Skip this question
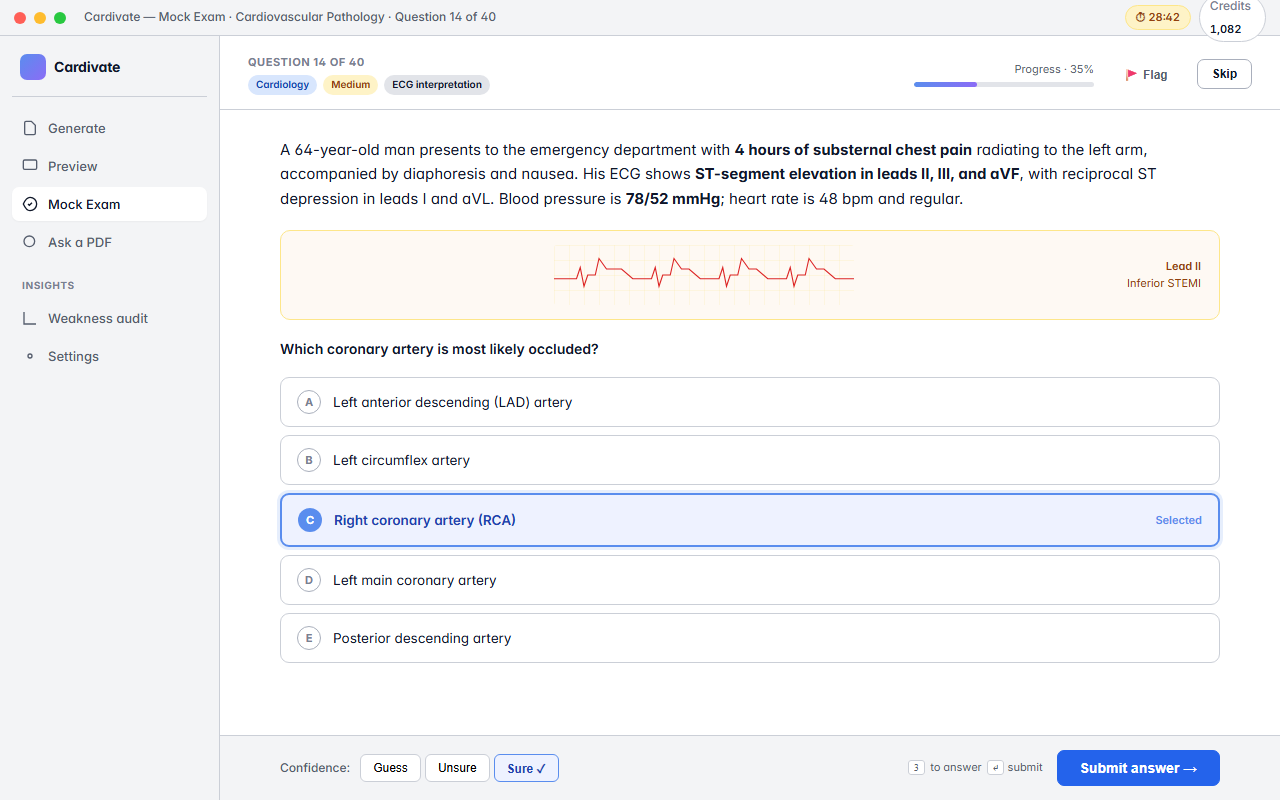Image resolution: width=1280 pixels, height=800 pixels. [x=1224, y=74]
